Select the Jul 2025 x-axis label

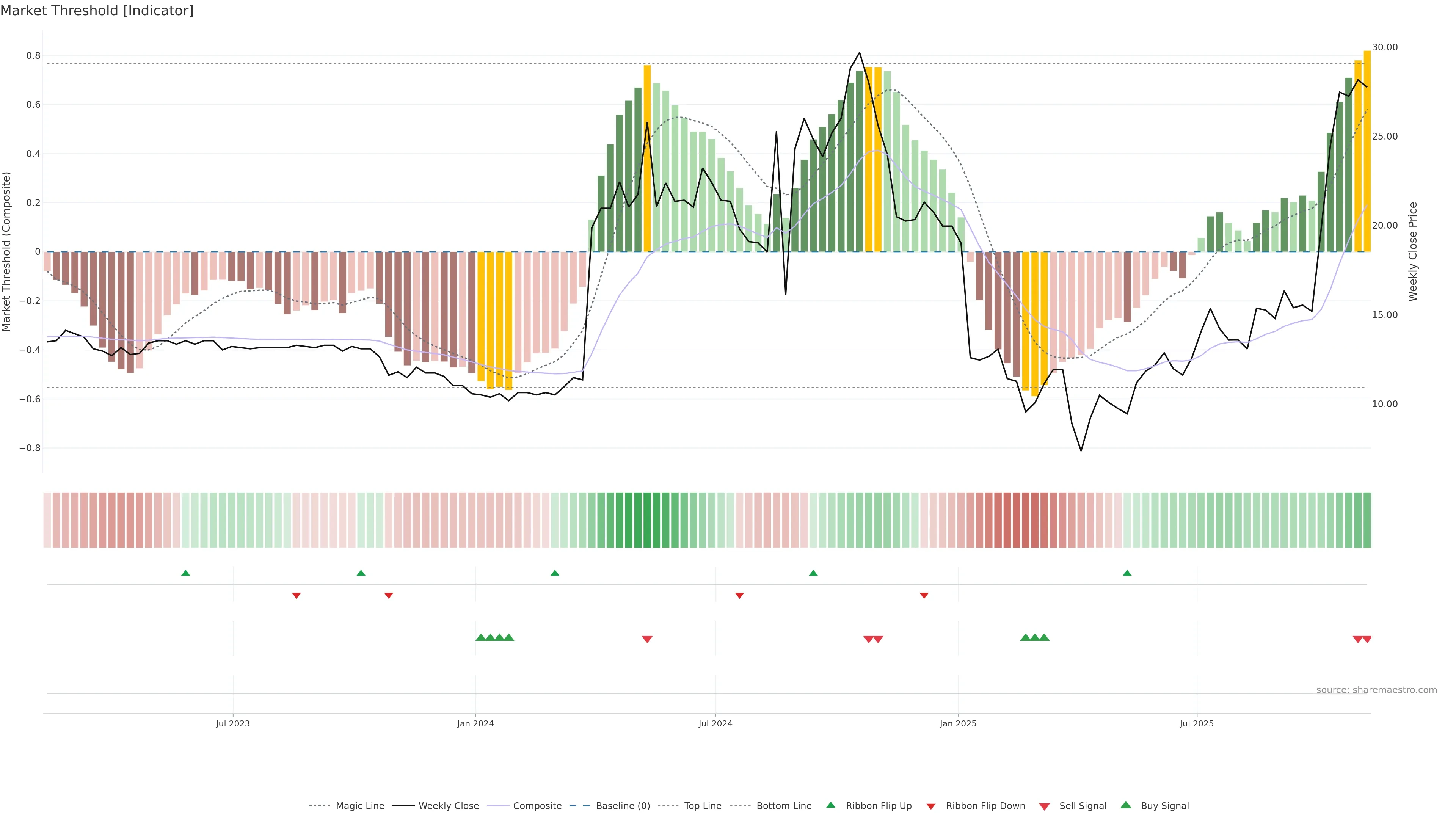(x=1197, y=723)
